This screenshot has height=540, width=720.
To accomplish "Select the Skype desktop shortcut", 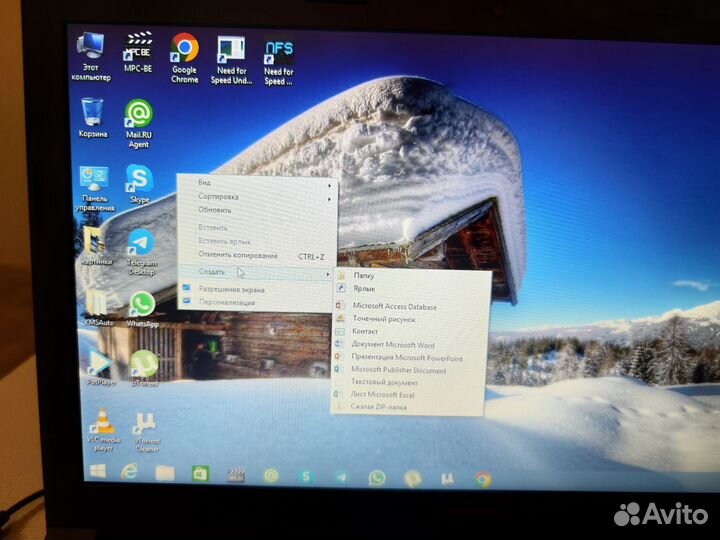I will click(x=140, y=184).
